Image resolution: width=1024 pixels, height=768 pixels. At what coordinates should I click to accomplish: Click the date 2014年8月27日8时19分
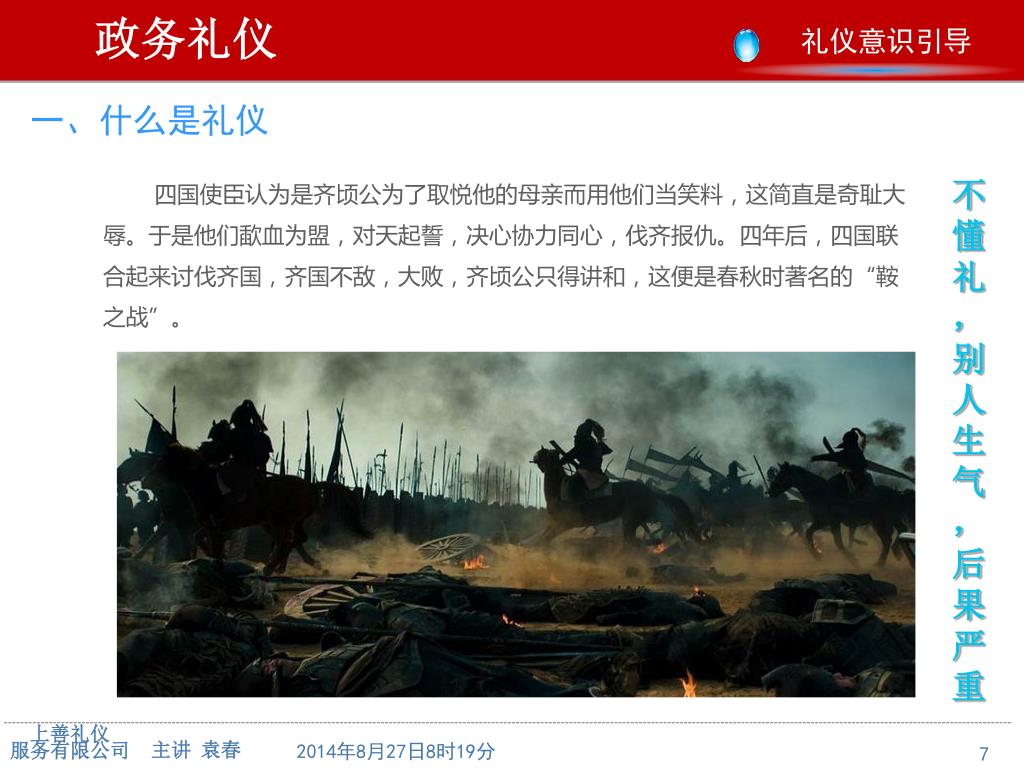(395, 751)
